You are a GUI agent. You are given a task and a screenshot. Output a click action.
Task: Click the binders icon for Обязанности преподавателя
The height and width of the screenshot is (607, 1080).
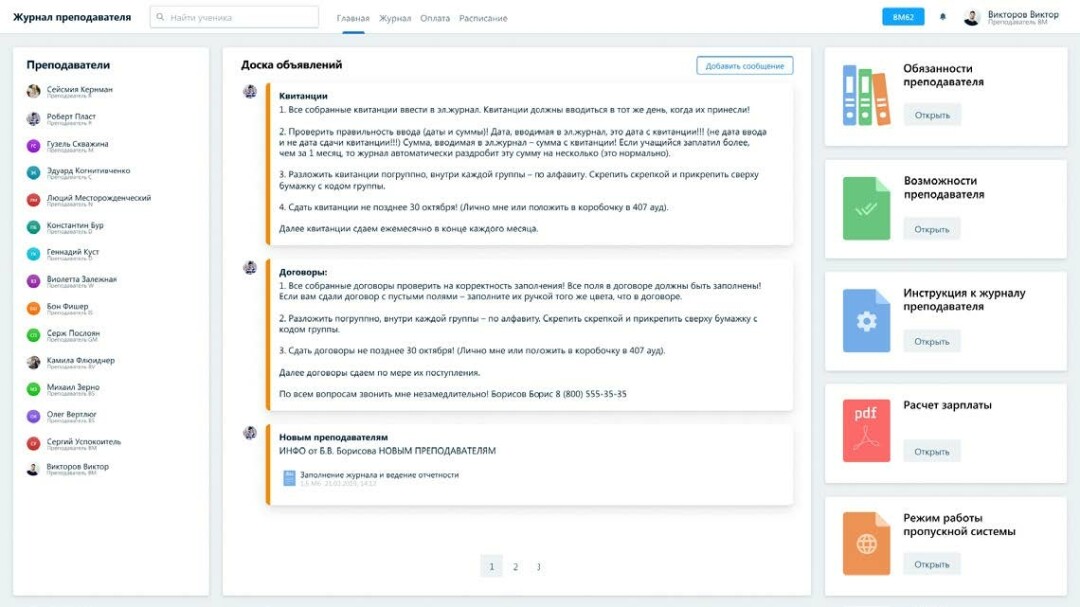pyautogui.click(x=866, y=95)
